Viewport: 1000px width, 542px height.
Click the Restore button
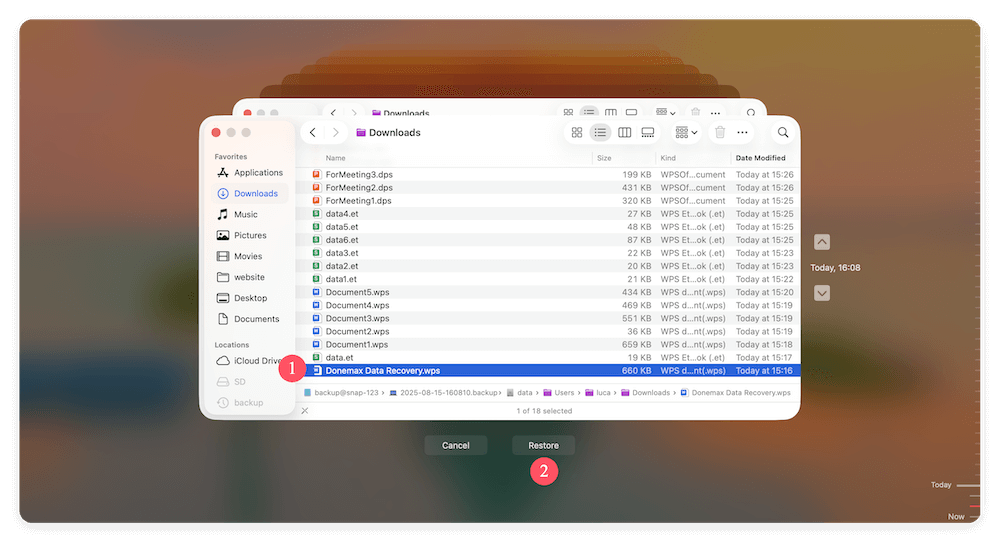543,446
